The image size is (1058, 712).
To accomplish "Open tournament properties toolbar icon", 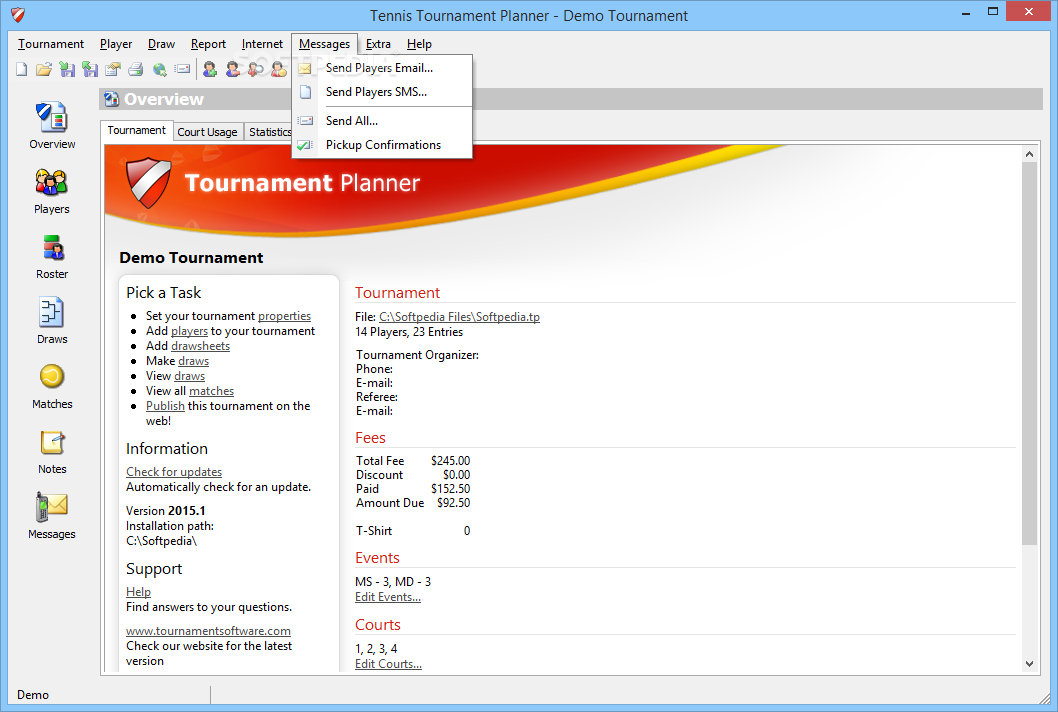I will coord(113,69).
